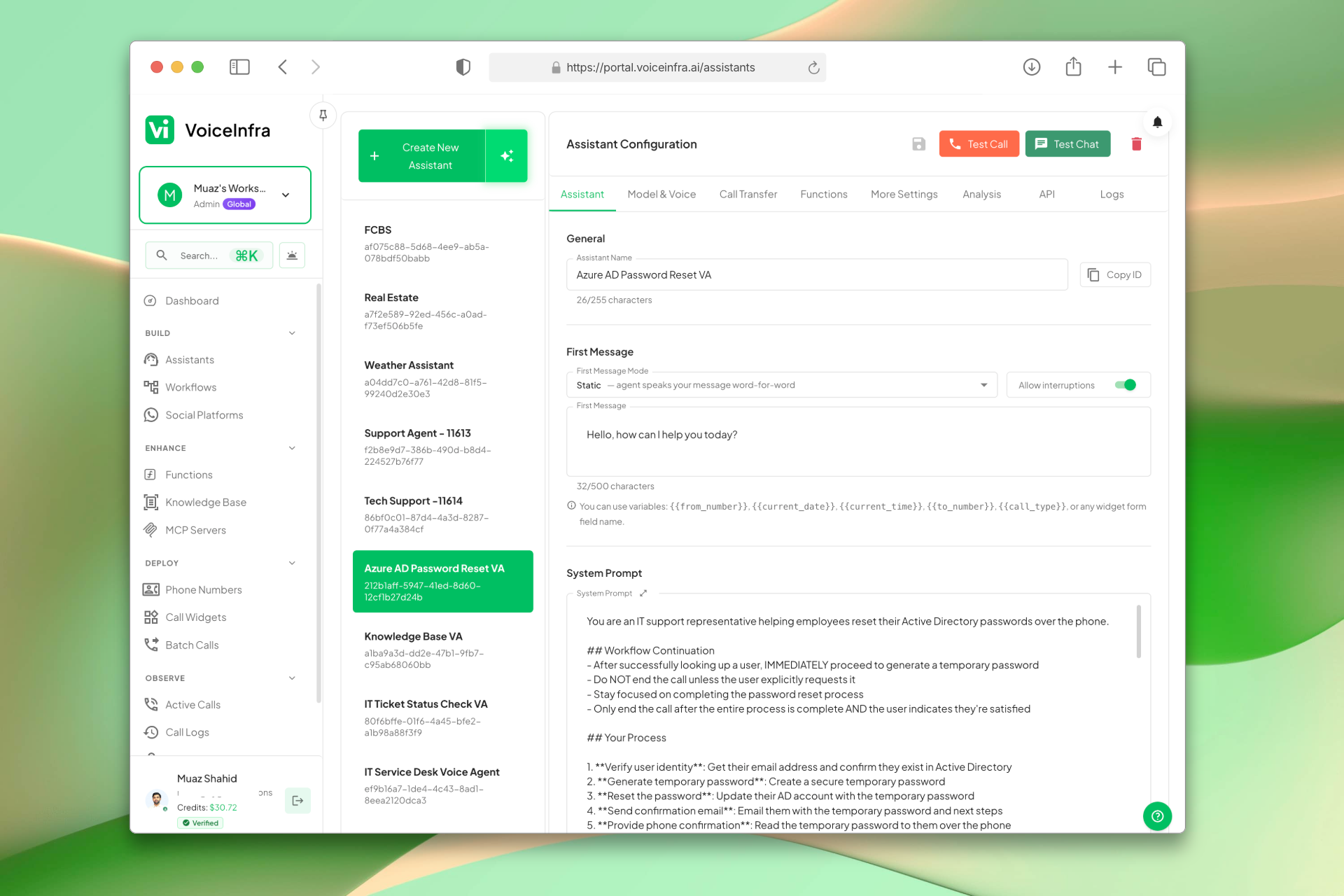Screen dimensions: 1344x896
Task: Expand the System Prompt editor icon
Action: coord(643,593)
